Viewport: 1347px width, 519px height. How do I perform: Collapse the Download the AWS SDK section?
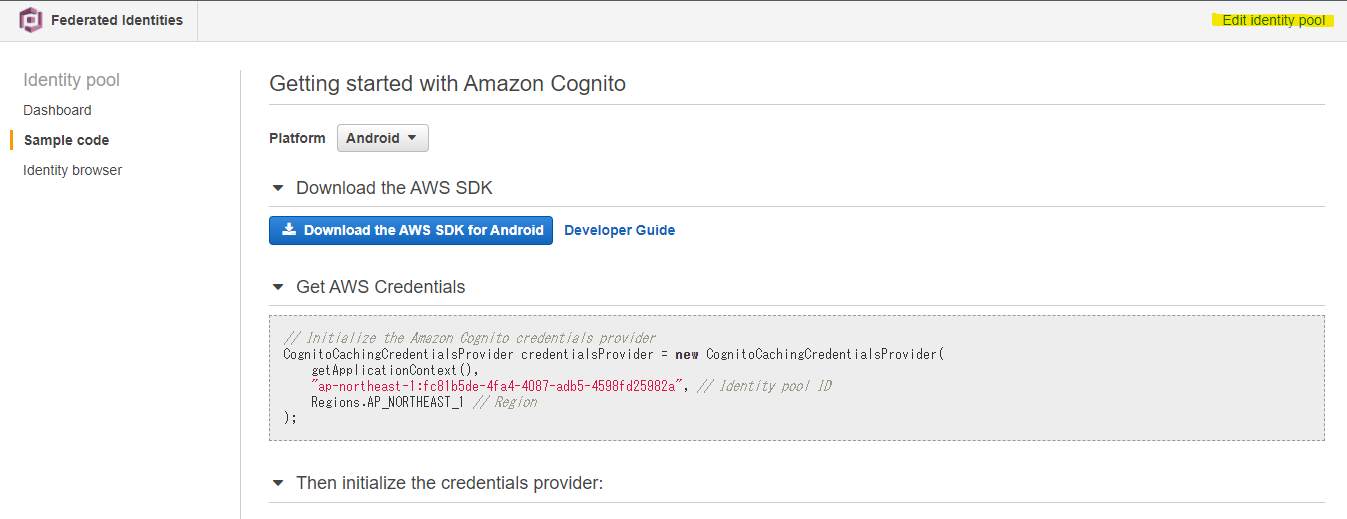click(278, 188)
